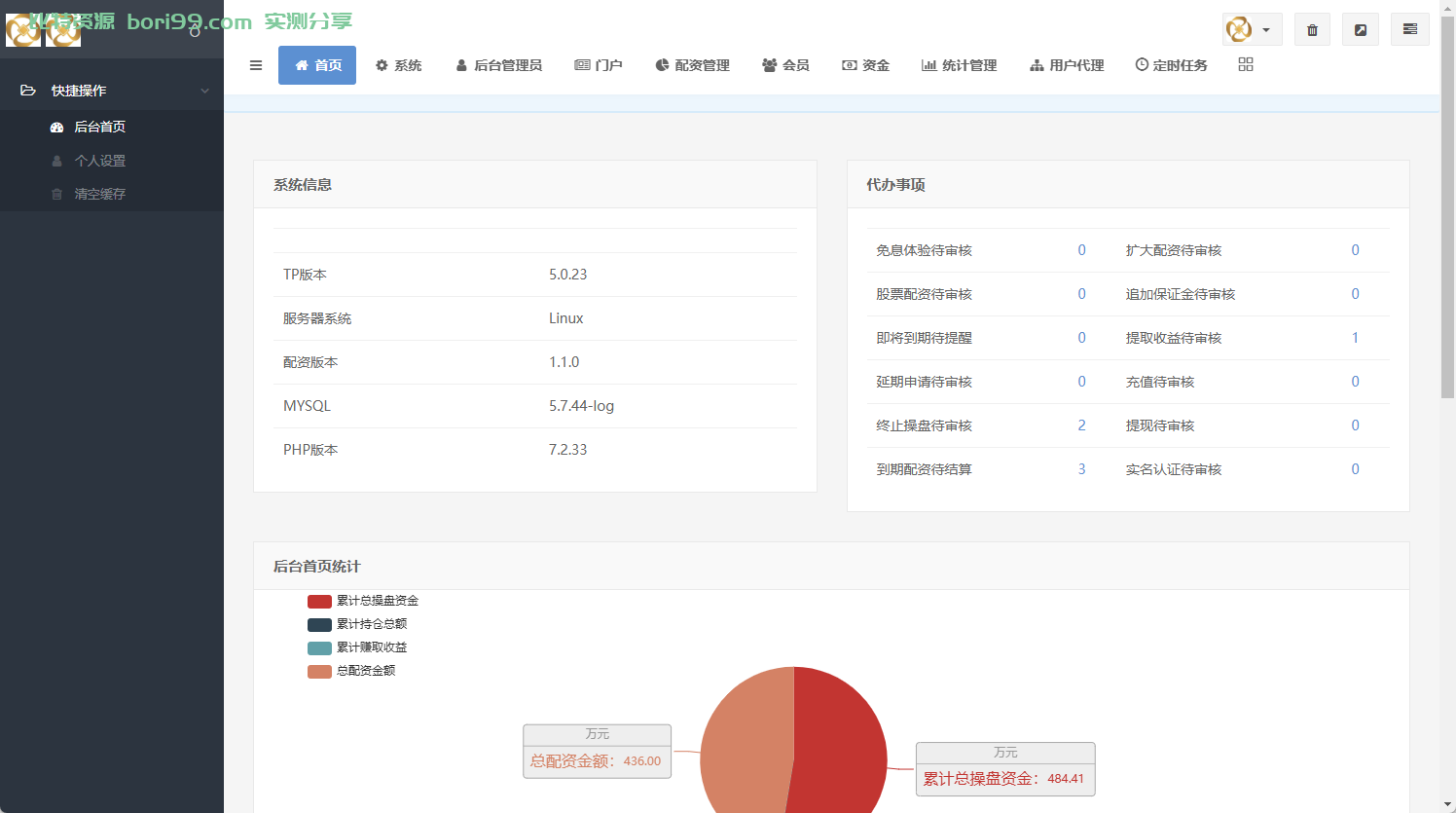
Task: Toggle the red 累计总操盘资金 legend swatch
Action: point(319,602)
